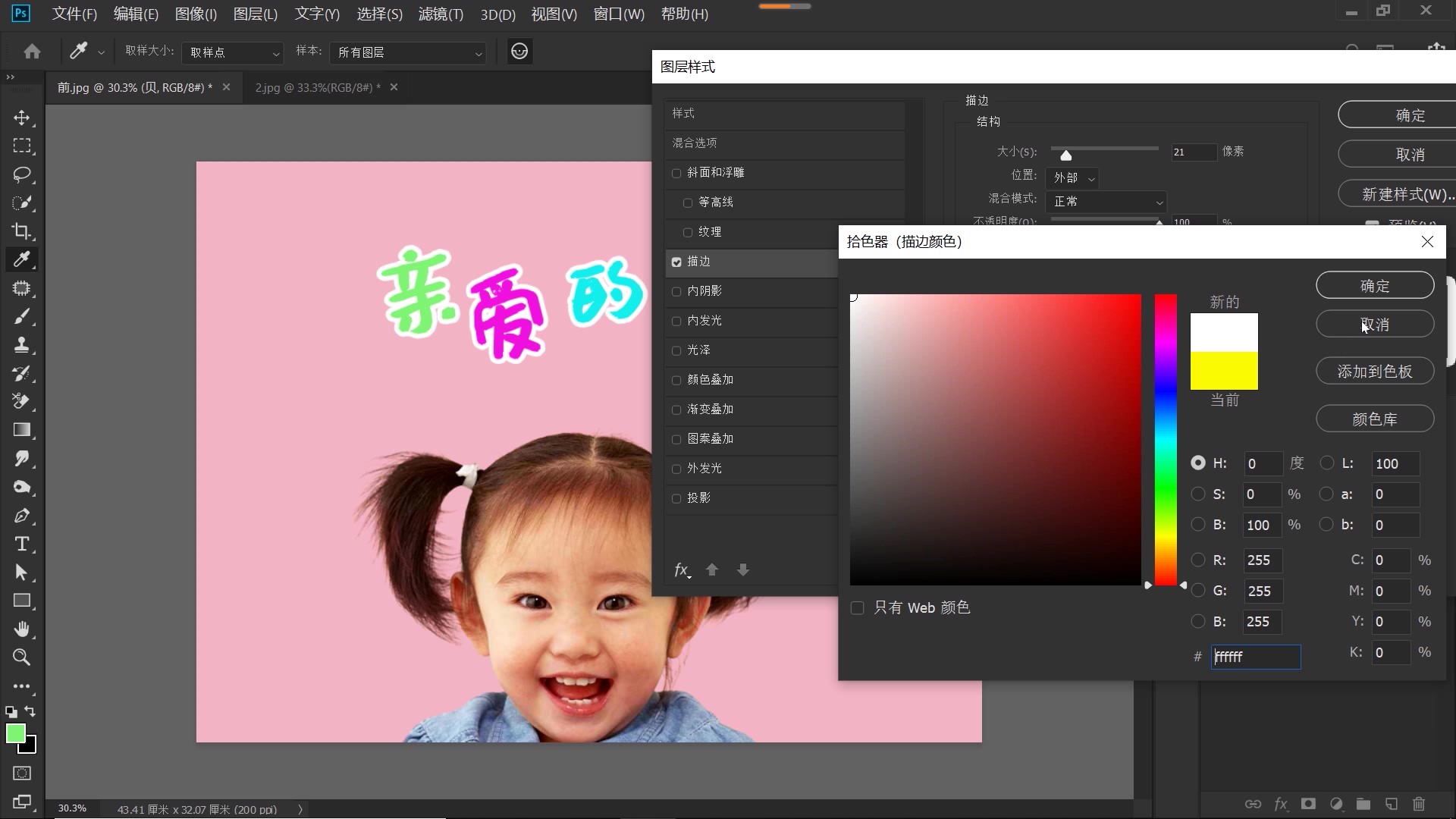The image size is (1456, 819).
Task: Switch to the 2.jpg document tab
Action: (x=316, y=87)
